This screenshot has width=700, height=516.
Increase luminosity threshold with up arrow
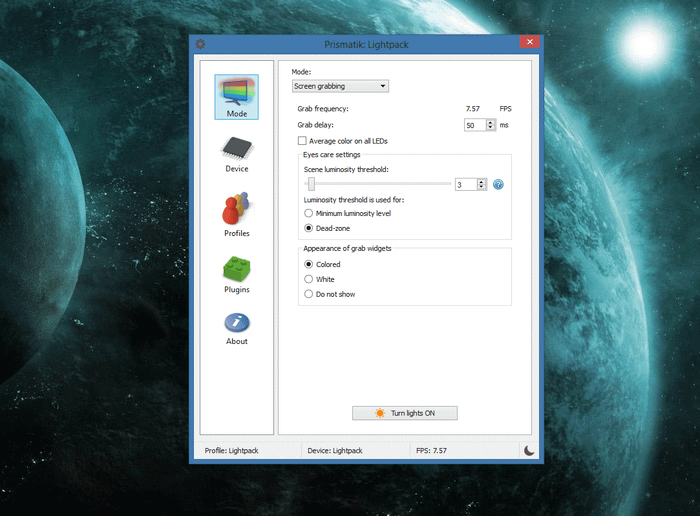click(x=481, y=182)
